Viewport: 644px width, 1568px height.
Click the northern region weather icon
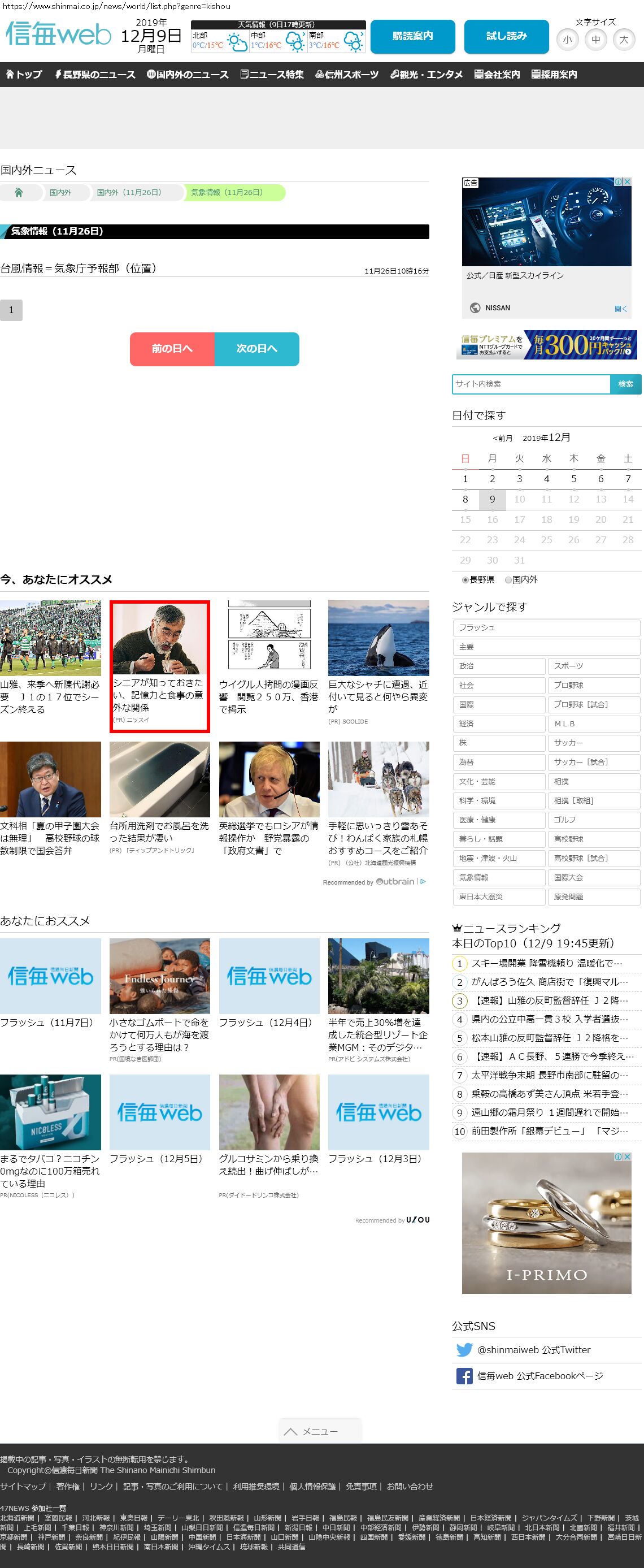click(237, 42)
